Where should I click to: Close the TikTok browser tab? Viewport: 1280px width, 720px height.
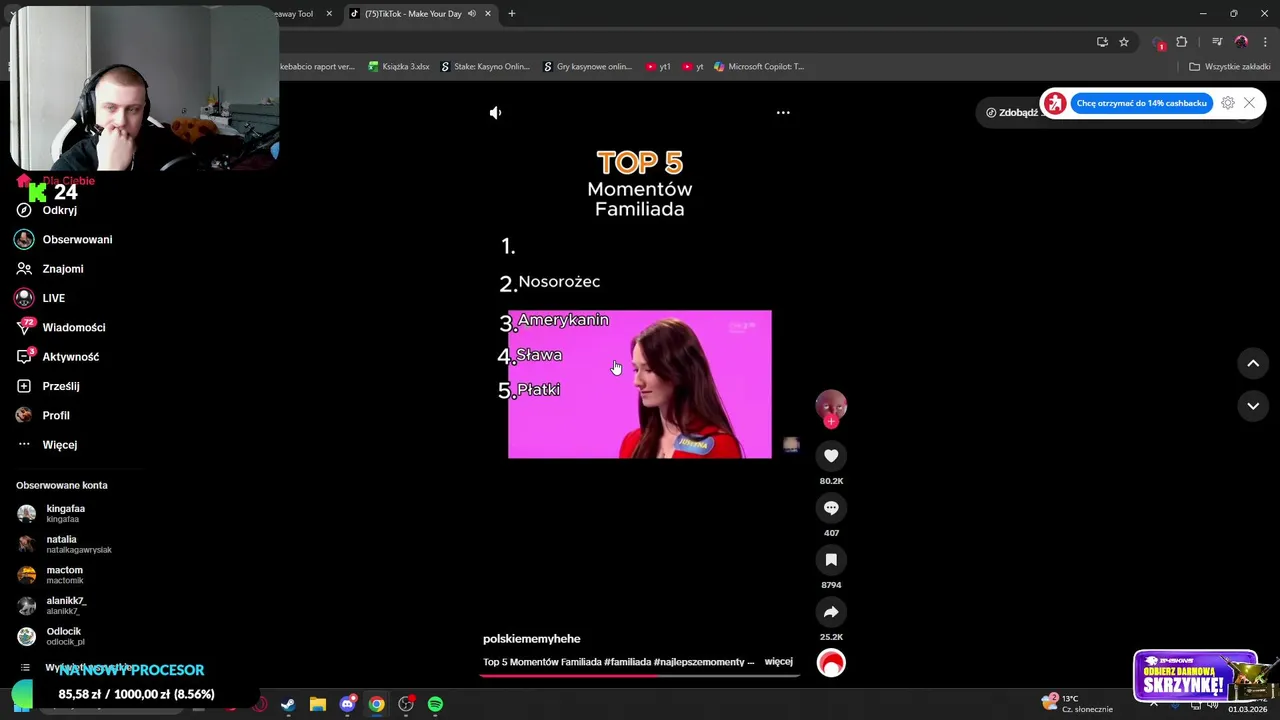pos(488,14)
